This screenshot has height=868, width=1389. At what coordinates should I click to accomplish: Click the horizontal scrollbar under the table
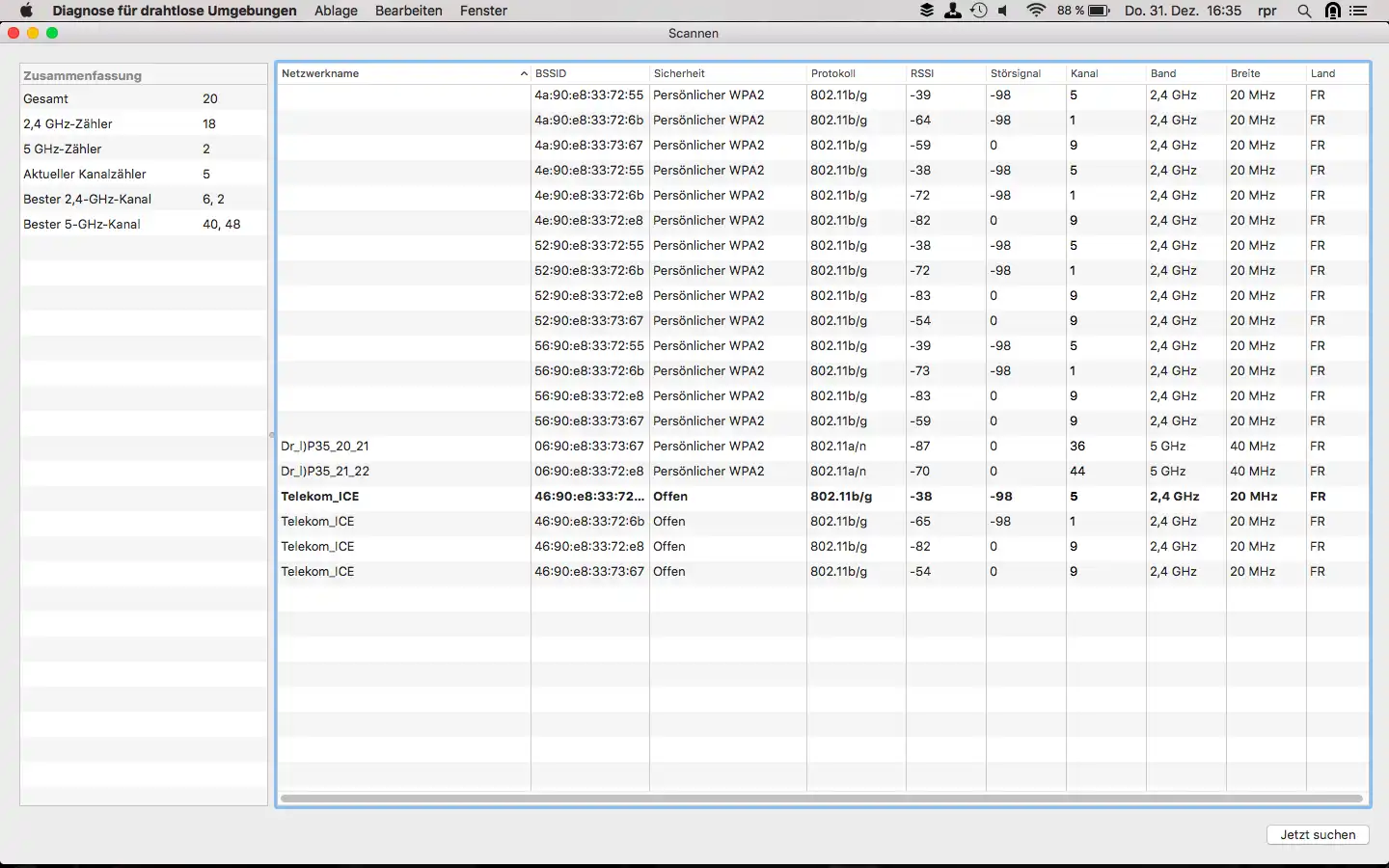coord(821,799)
